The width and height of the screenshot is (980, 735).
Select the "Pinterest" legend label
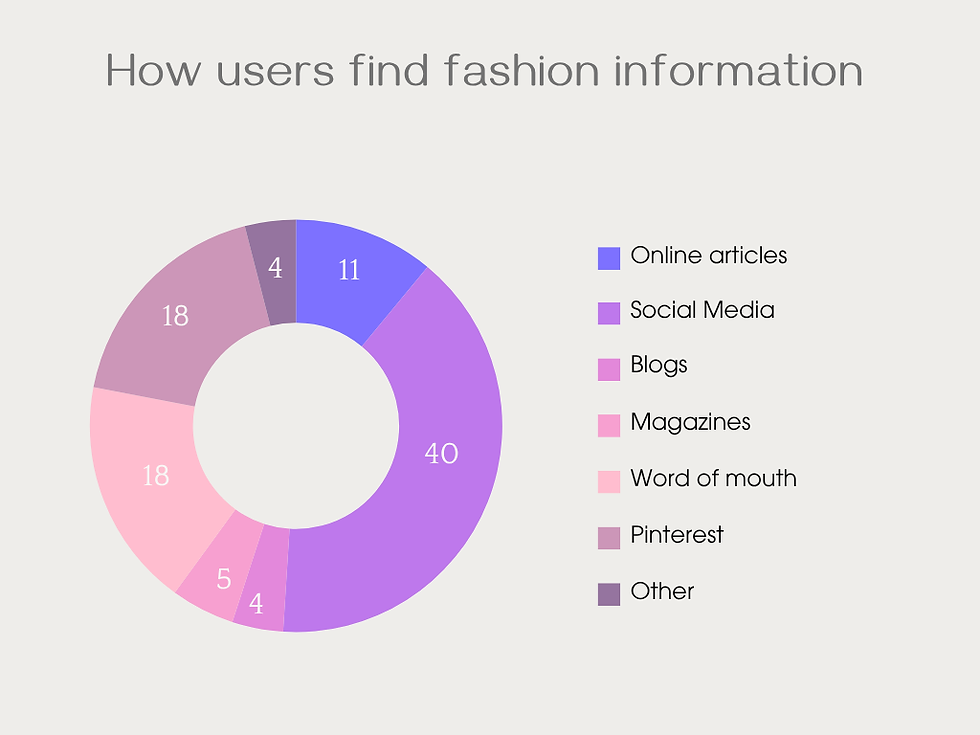pyautogui.click(x=676, y=535)
